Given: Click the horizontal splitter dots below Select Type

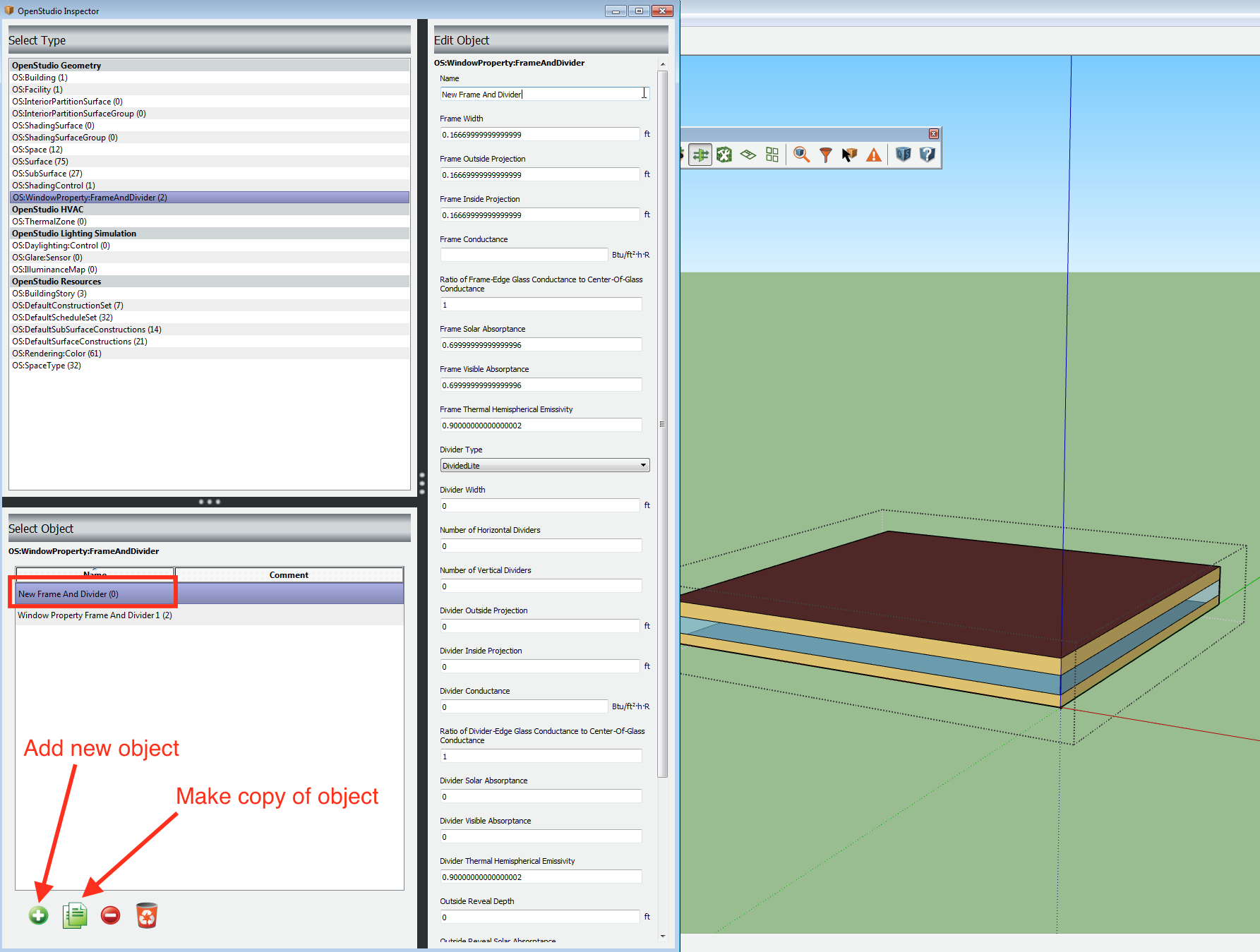Looking at the screenshot, I should (x=210, y=502).
